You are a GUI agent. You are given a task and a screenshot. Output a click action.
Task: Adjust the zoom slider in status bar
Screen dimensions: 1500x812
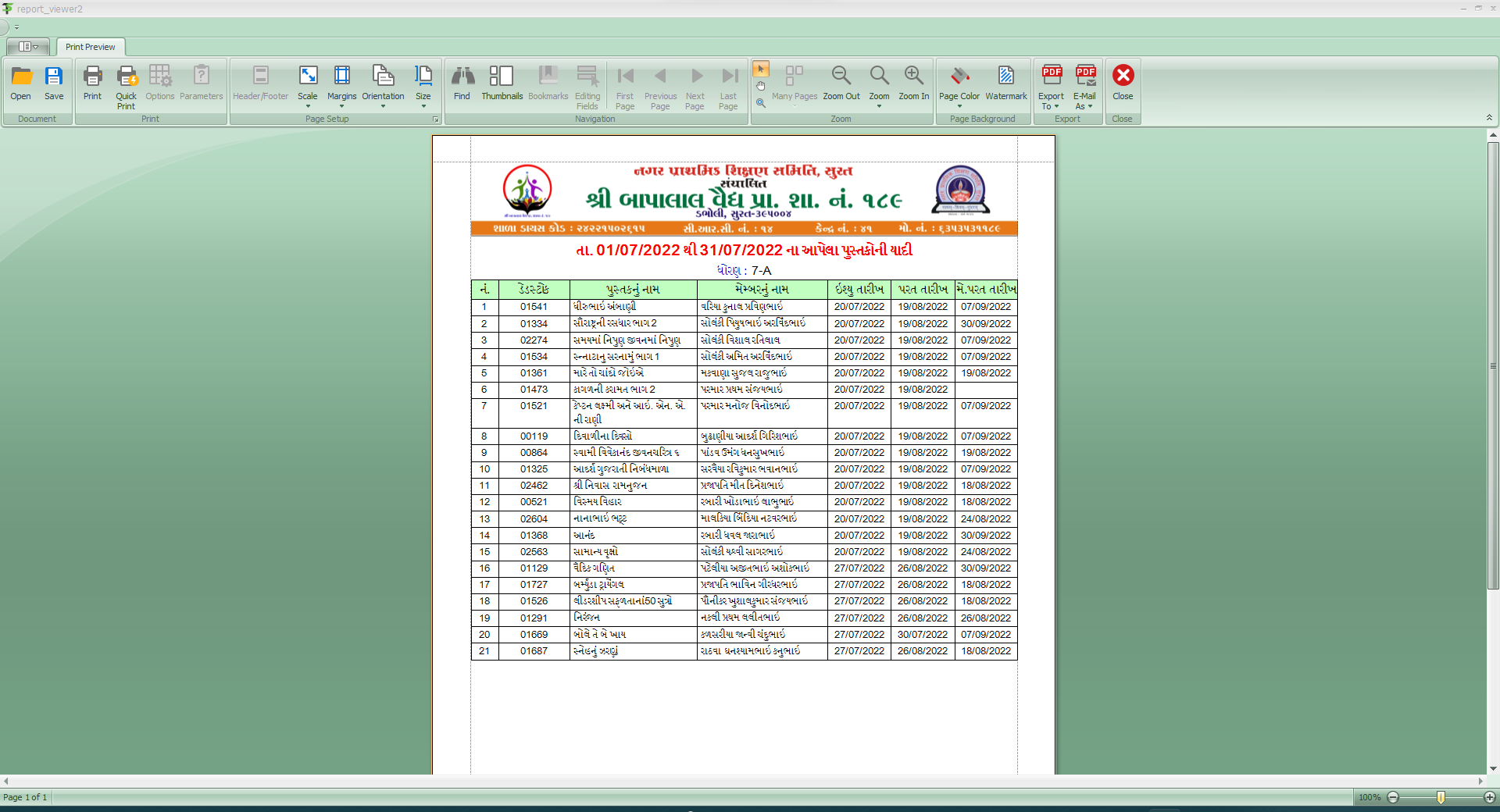pos(1441,797)
